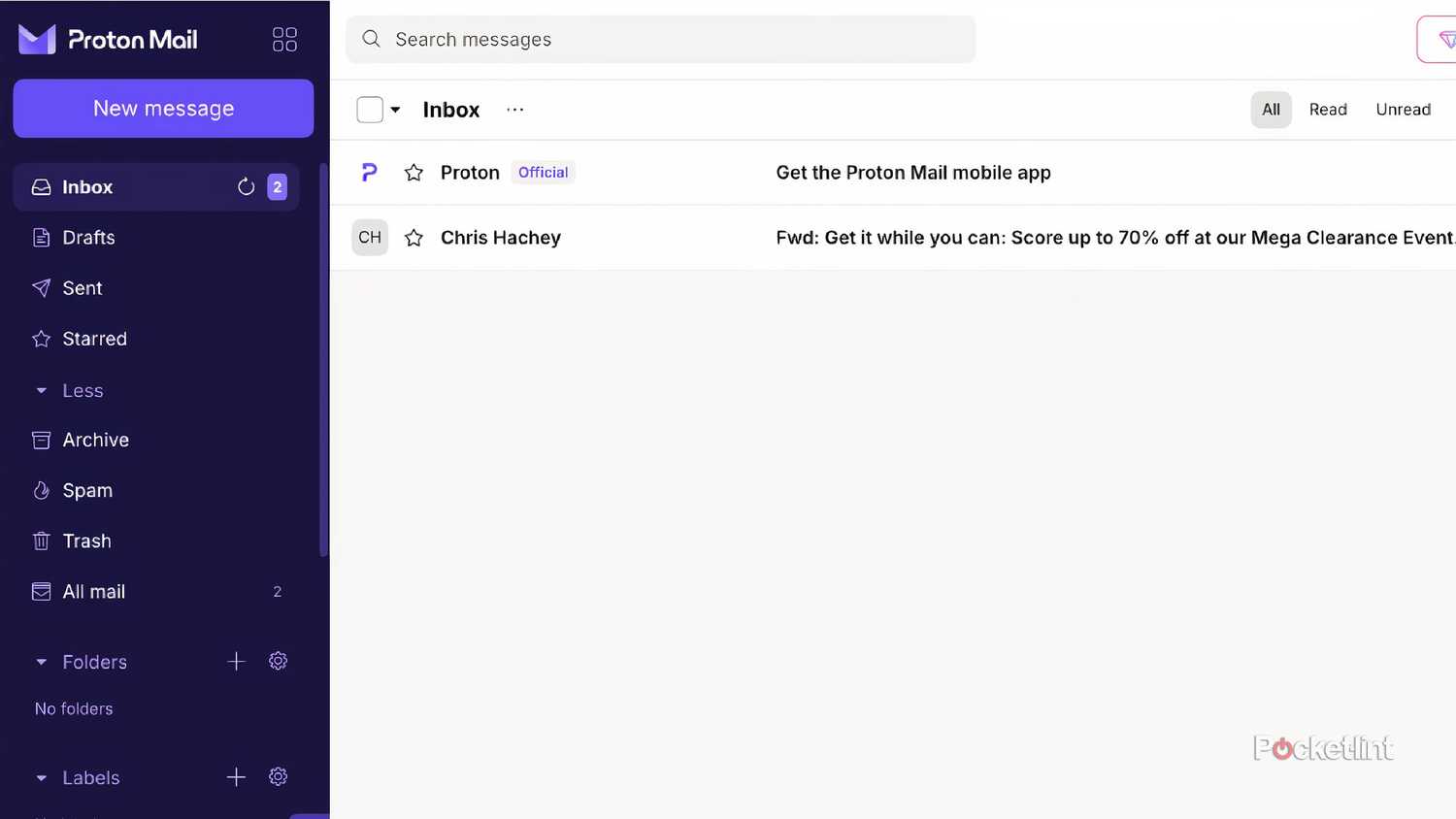Open the select-all dropdown arrow

pos(394,109)
